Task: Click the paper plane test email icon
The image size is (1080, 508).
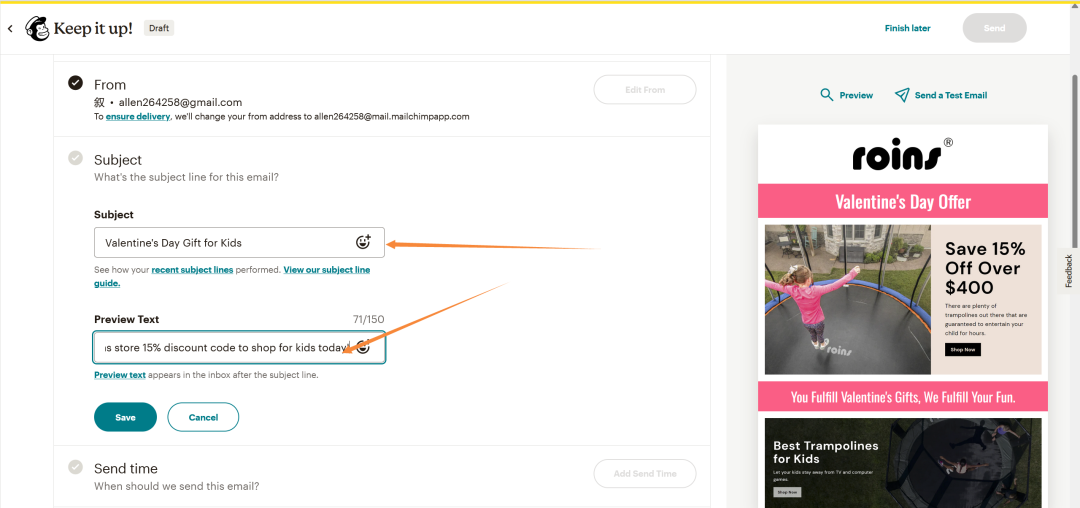Action: (x=902, y=95)
